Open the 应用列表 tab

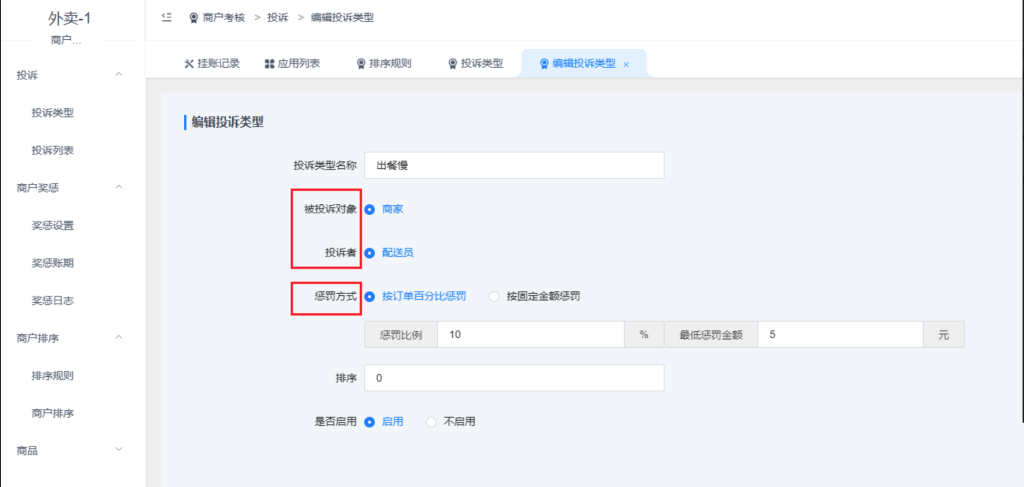click(x=298, y=64)
